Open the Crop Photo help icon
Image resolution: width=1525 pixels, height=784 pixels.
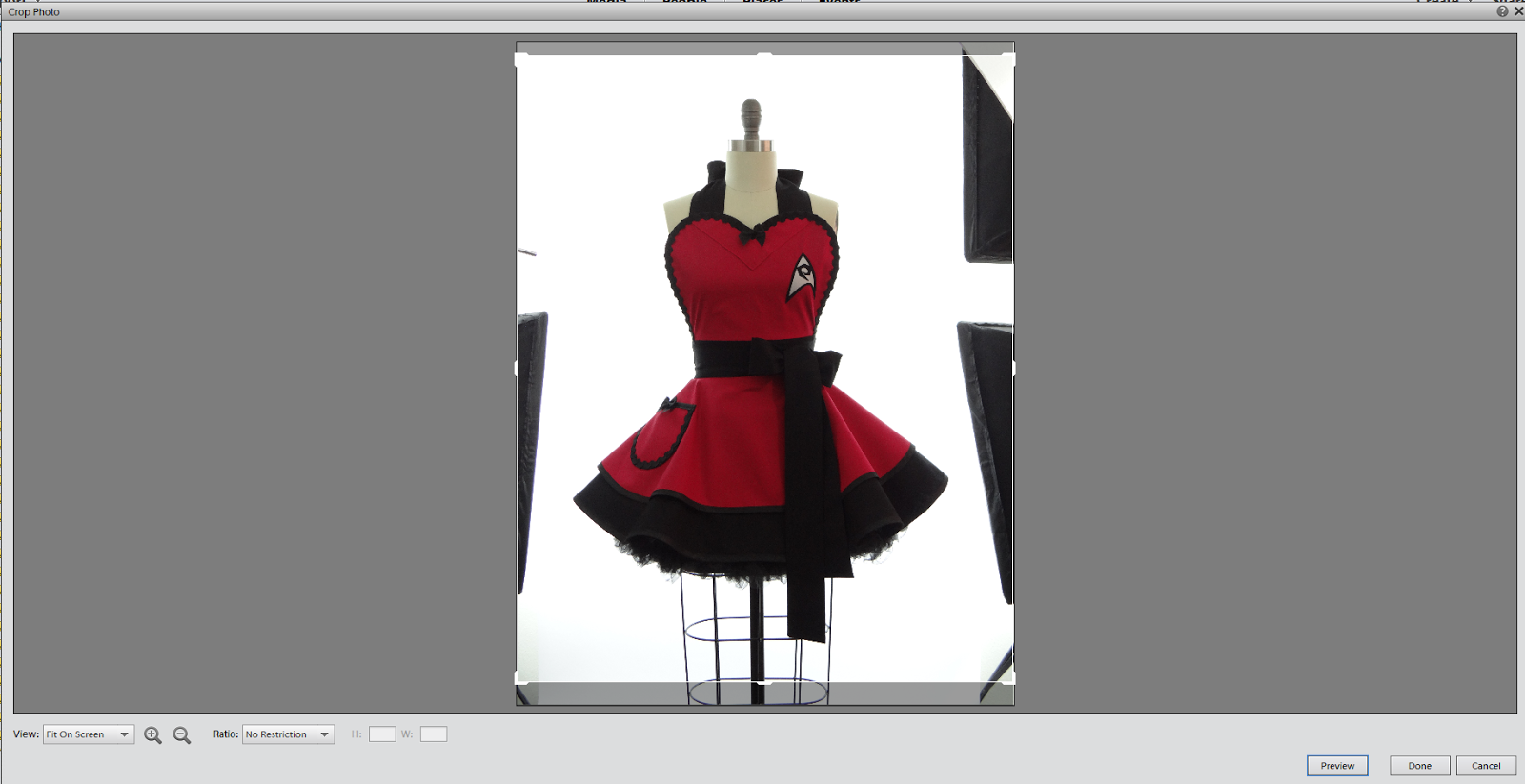[x=1502, y=11]
